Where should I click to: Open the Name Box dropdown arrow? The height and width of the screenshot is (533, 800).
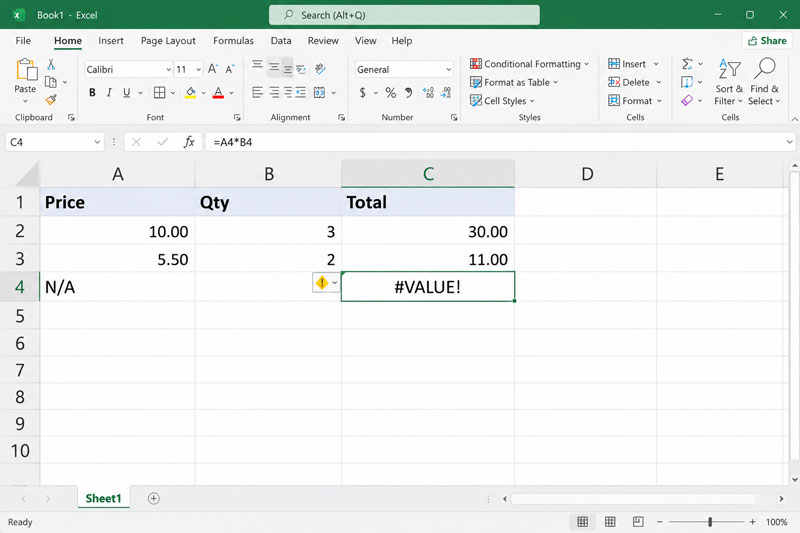click(x=97, y=142)
